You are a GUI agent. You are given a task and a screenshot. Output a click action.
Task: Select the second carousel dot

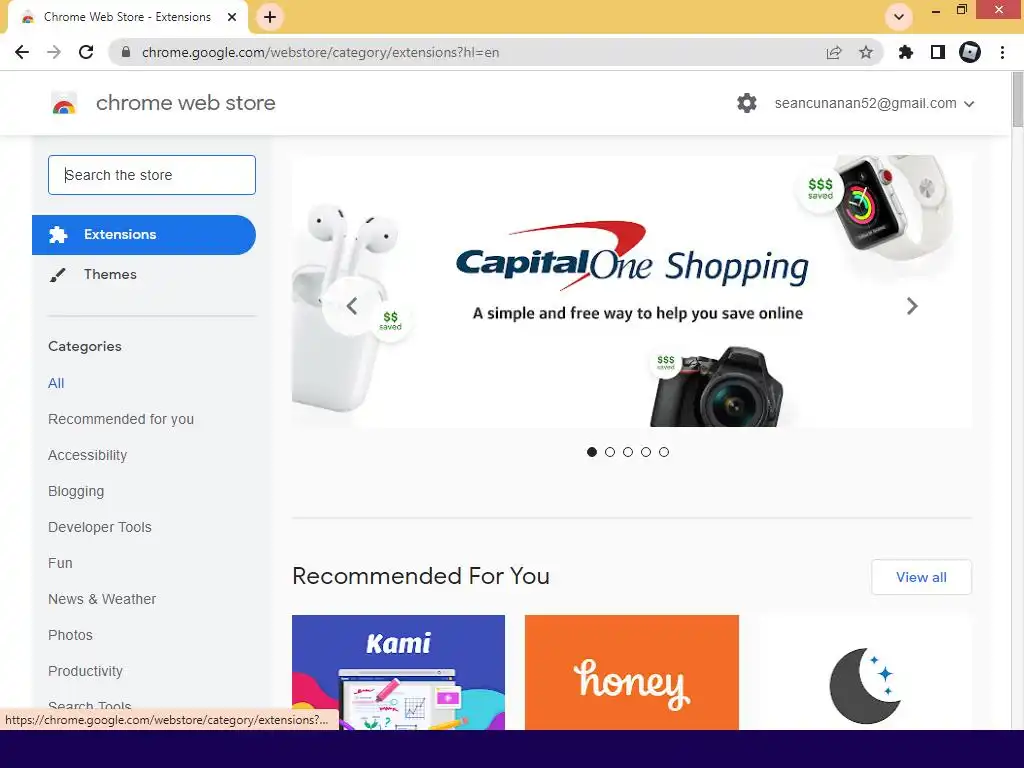pos(610,452)
